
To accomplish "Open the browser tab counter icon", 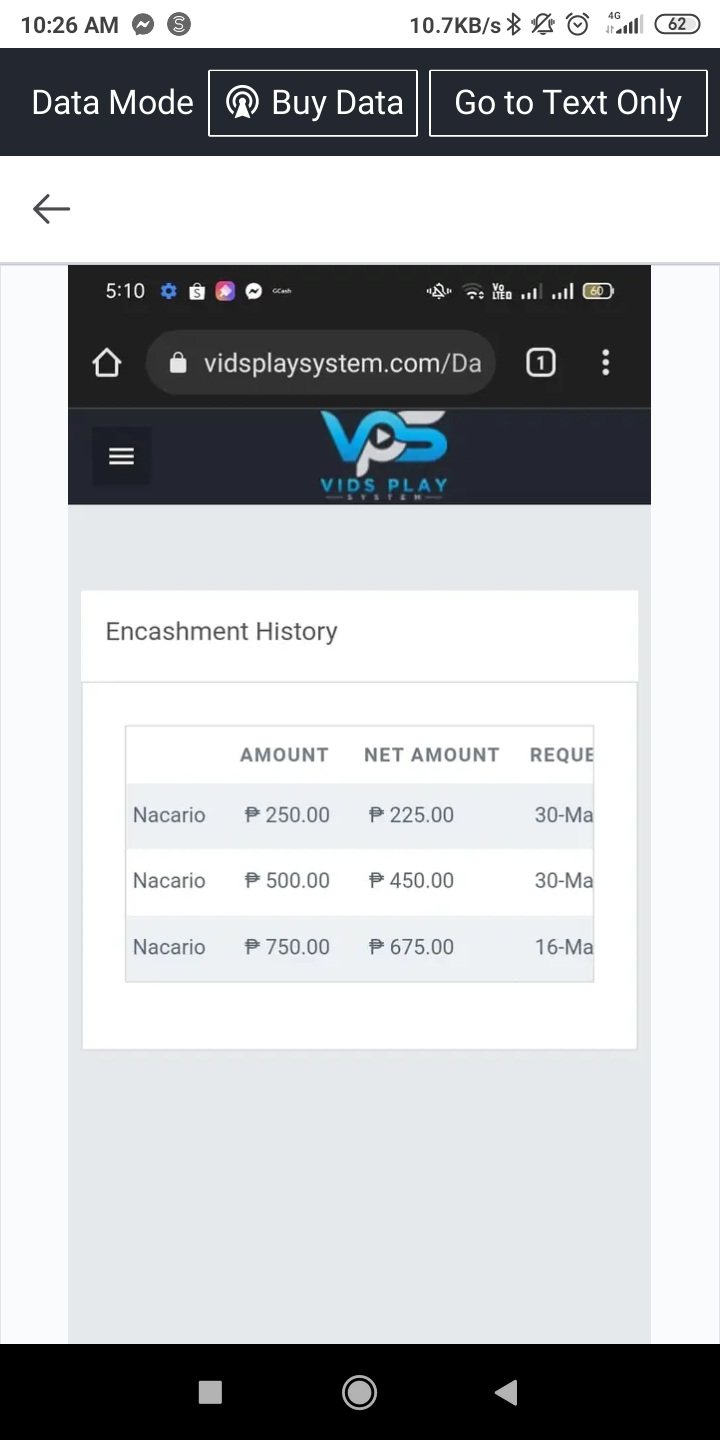I will (x=540, y=363).
